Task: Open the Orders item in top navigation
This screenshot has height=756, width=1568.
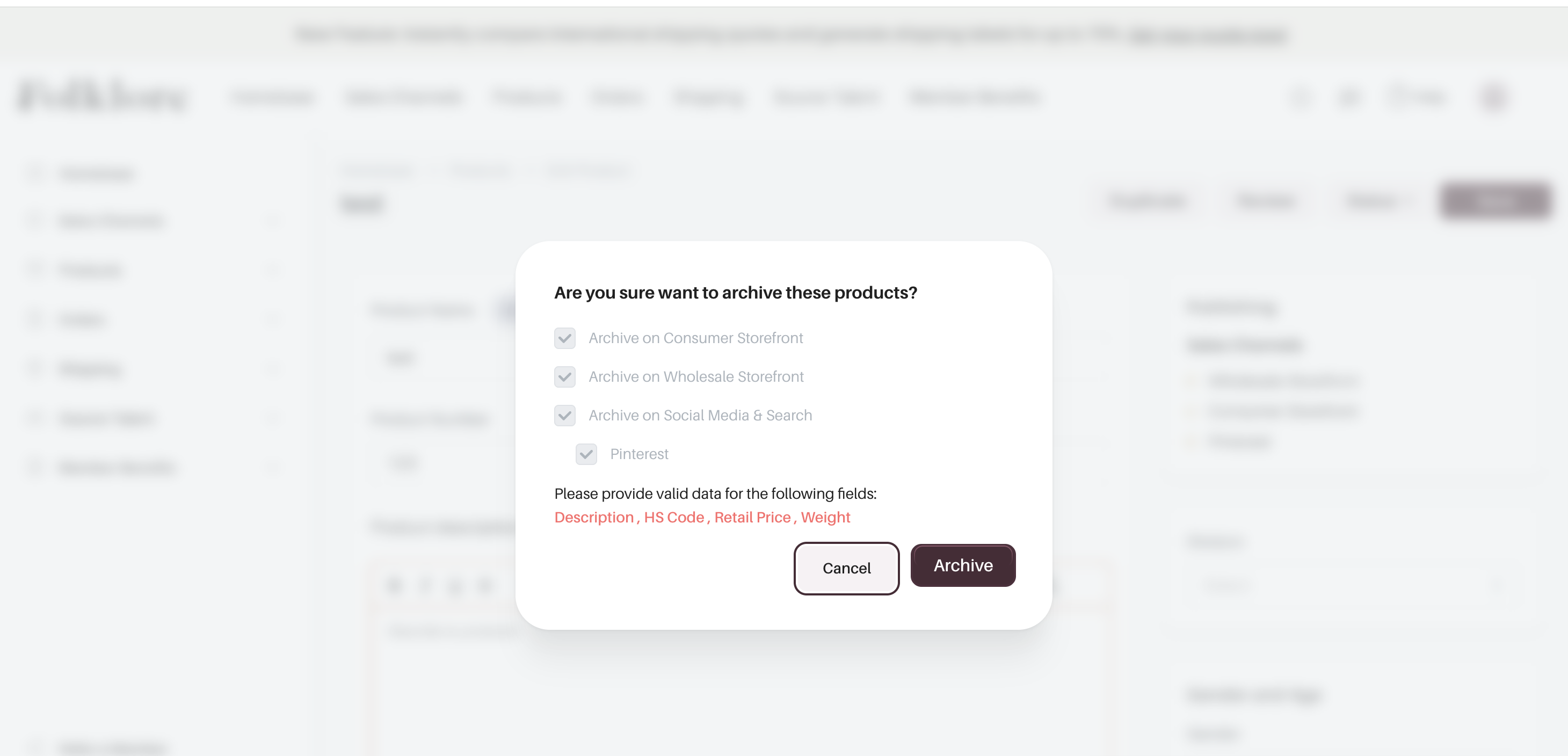Action: click(616, 97)
